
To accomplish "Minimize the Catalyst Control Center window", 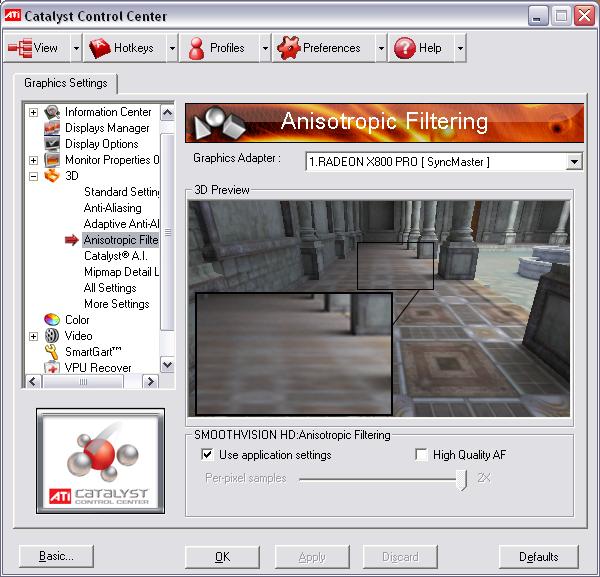I will pyautogui.click(x=538, y=16).
